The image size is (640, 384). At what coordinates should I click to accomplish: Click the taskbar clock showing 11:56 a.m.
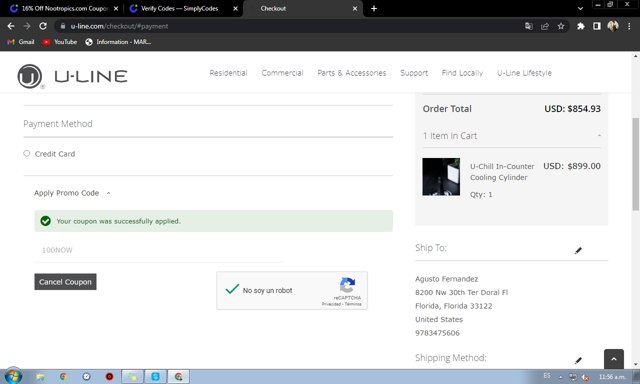pos(611,377)
